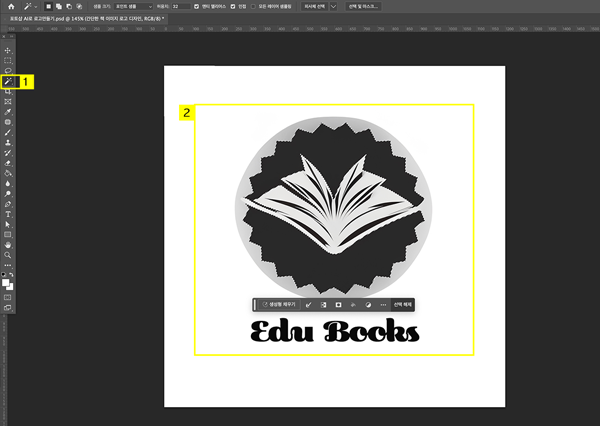
Task: Select the Paint Bucket tool
Action: [x=8, y=173]
